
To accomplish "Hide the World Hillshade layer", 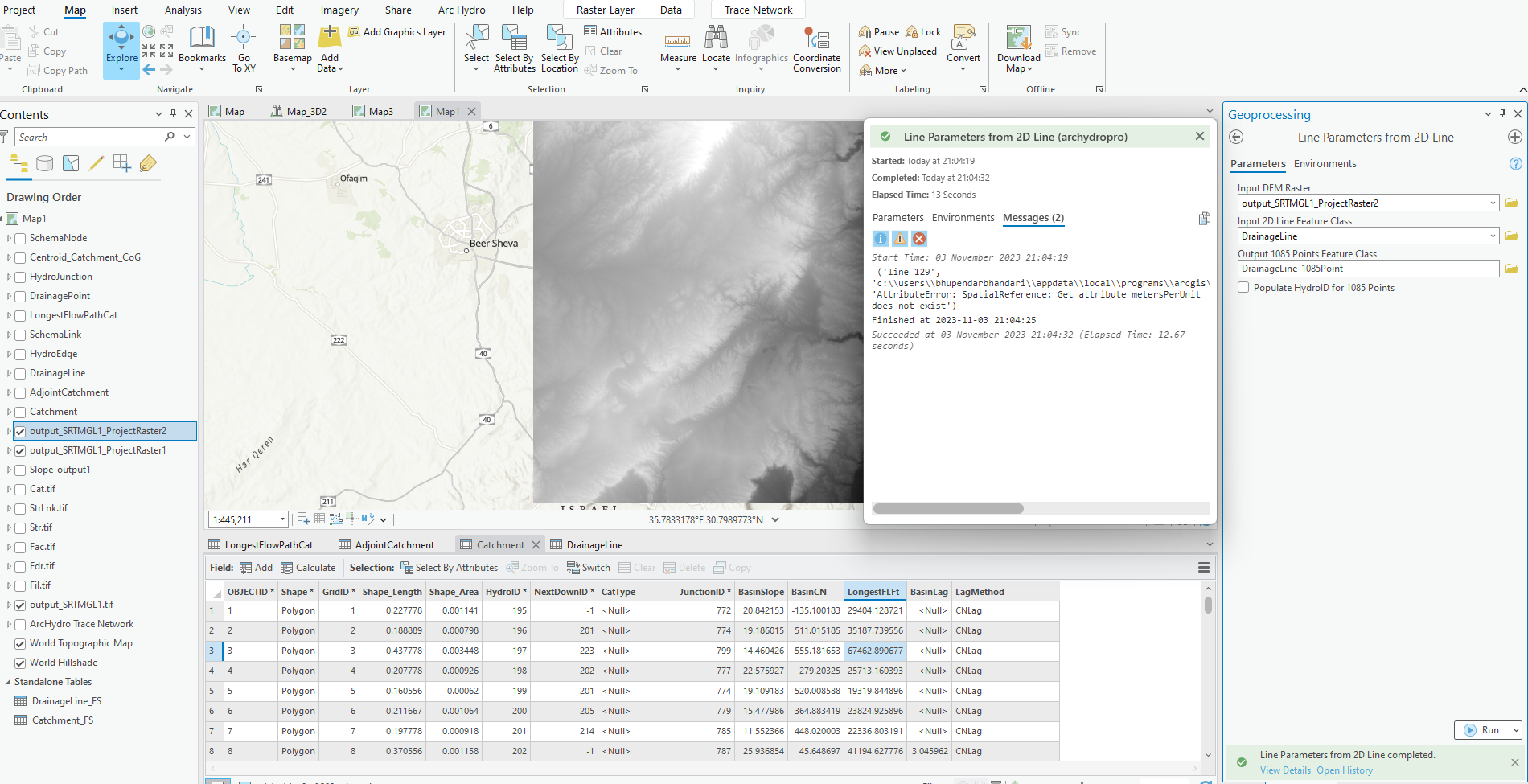I will tap(19, 662).
